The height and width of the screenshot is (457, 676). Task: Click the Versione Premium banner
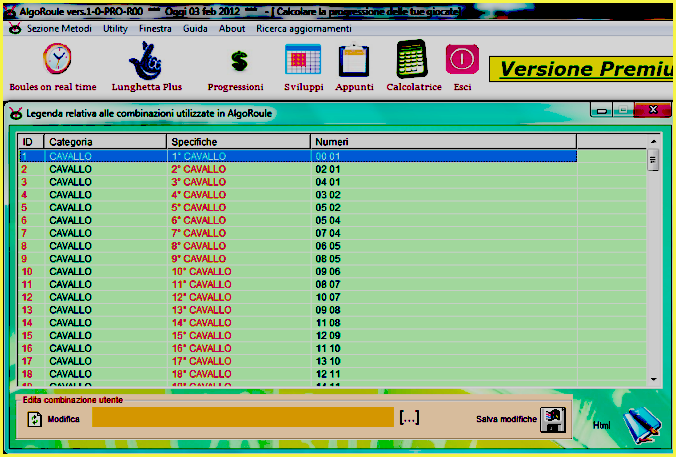pyautogui.click(x=581, y=69)
